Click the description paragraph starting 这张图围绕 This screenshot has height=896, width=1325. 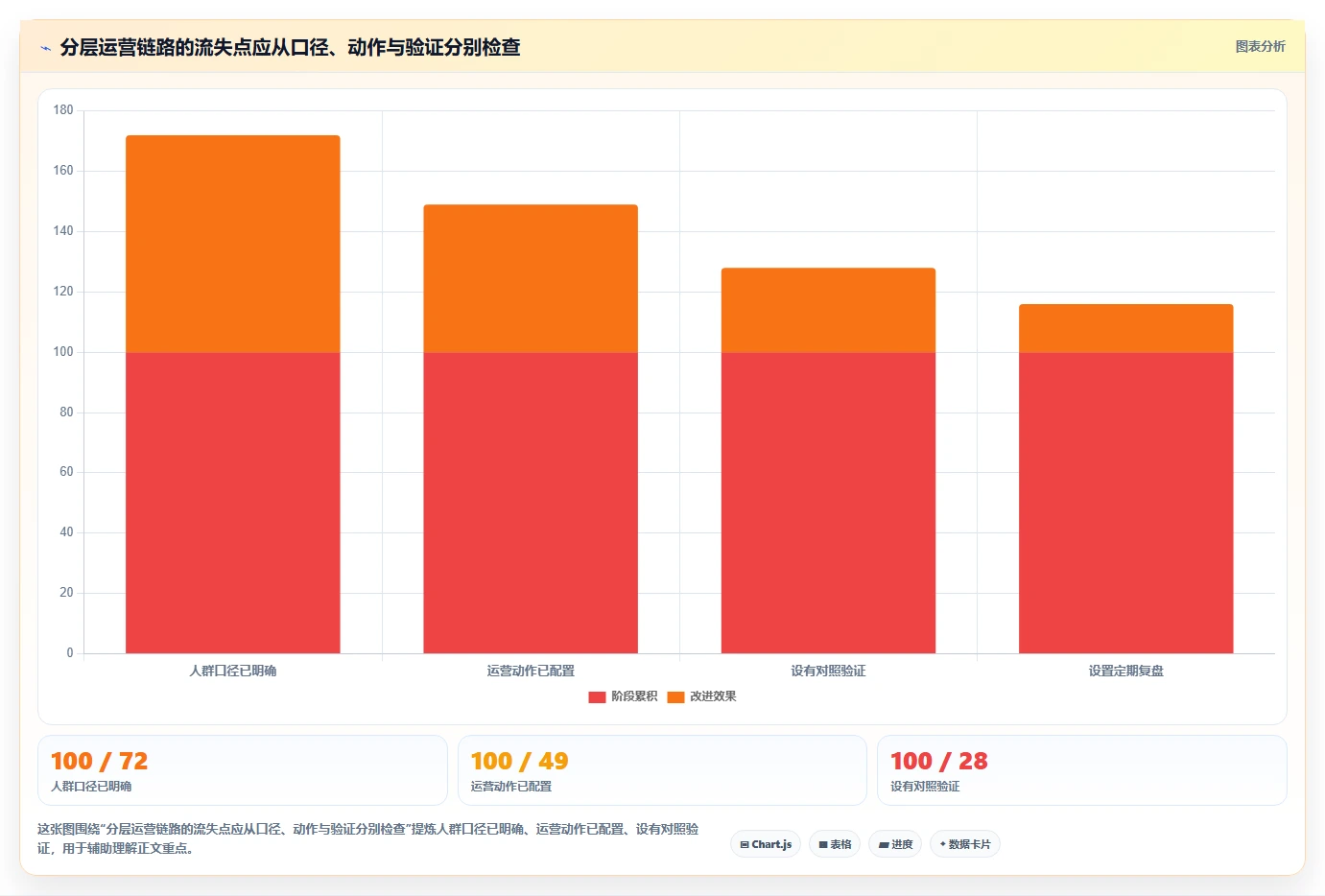[x=368, y=838]
